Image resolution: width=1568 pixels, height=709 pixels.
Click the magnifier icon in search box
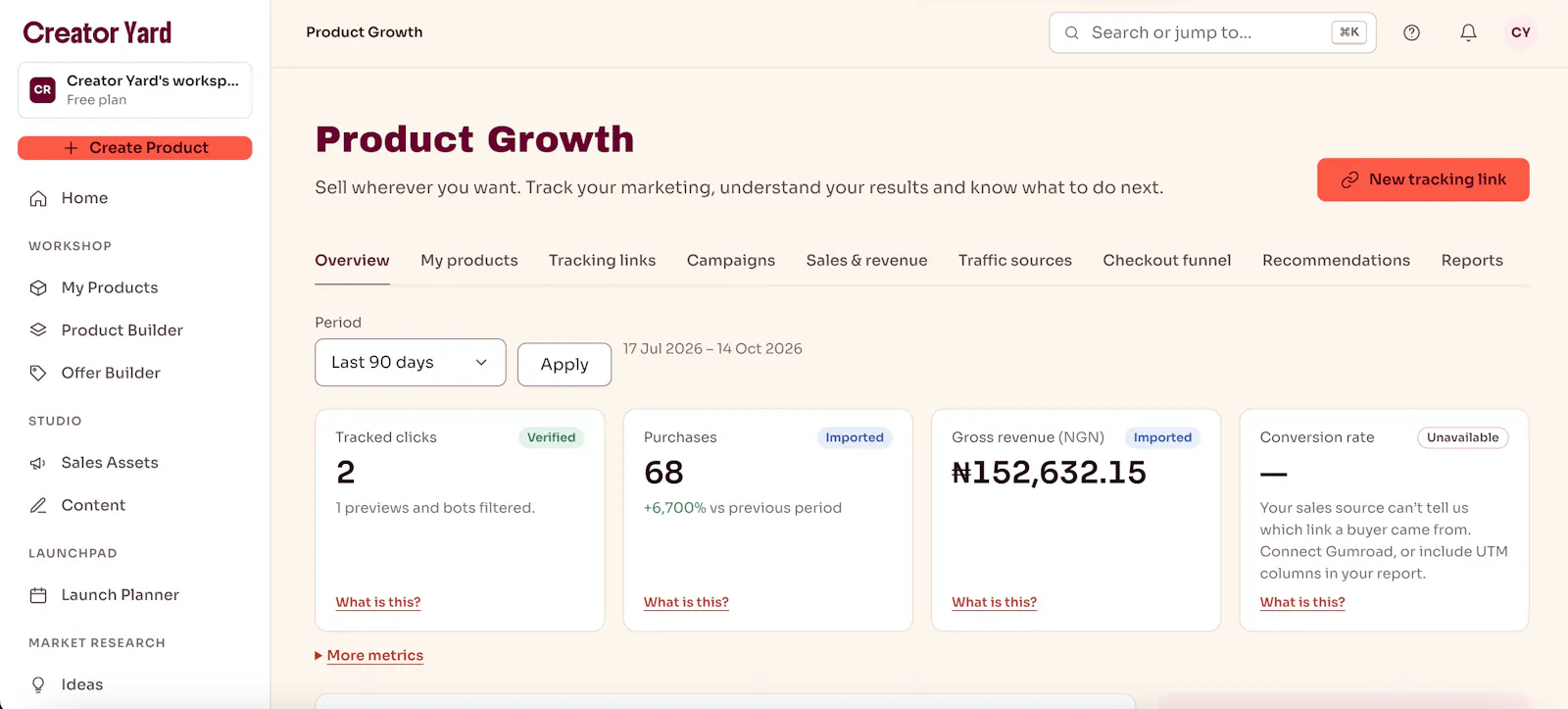(x=1072, y=32)
